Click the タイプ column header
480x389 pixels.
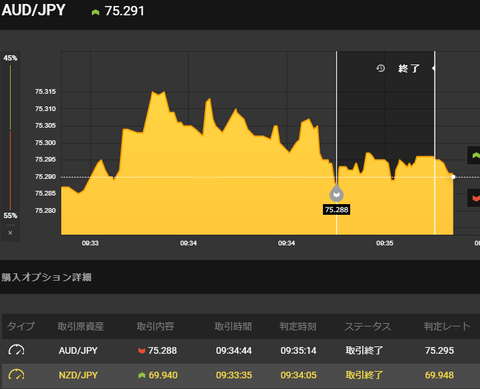21,326
